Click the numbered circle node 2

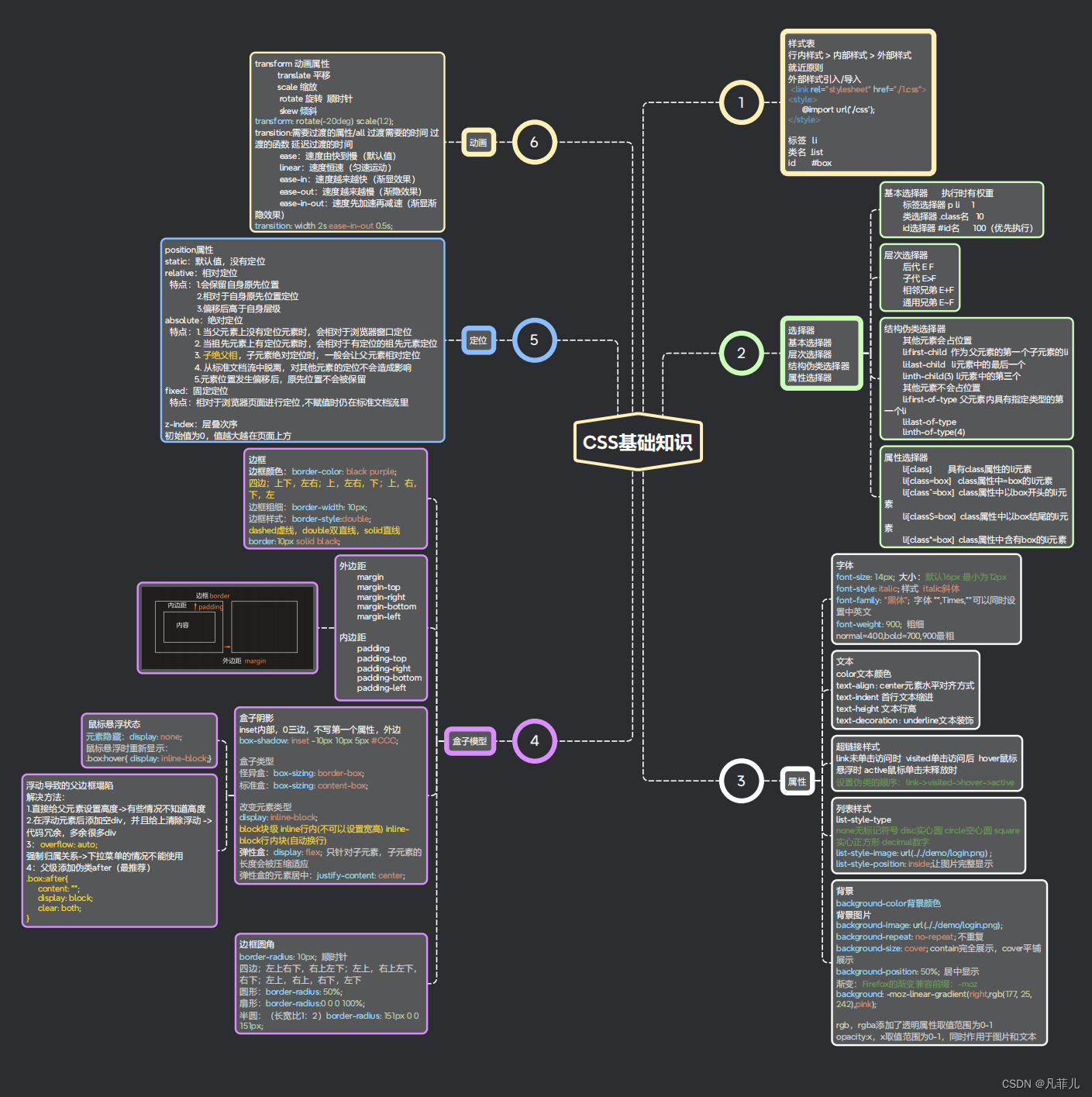pos(741,353)
